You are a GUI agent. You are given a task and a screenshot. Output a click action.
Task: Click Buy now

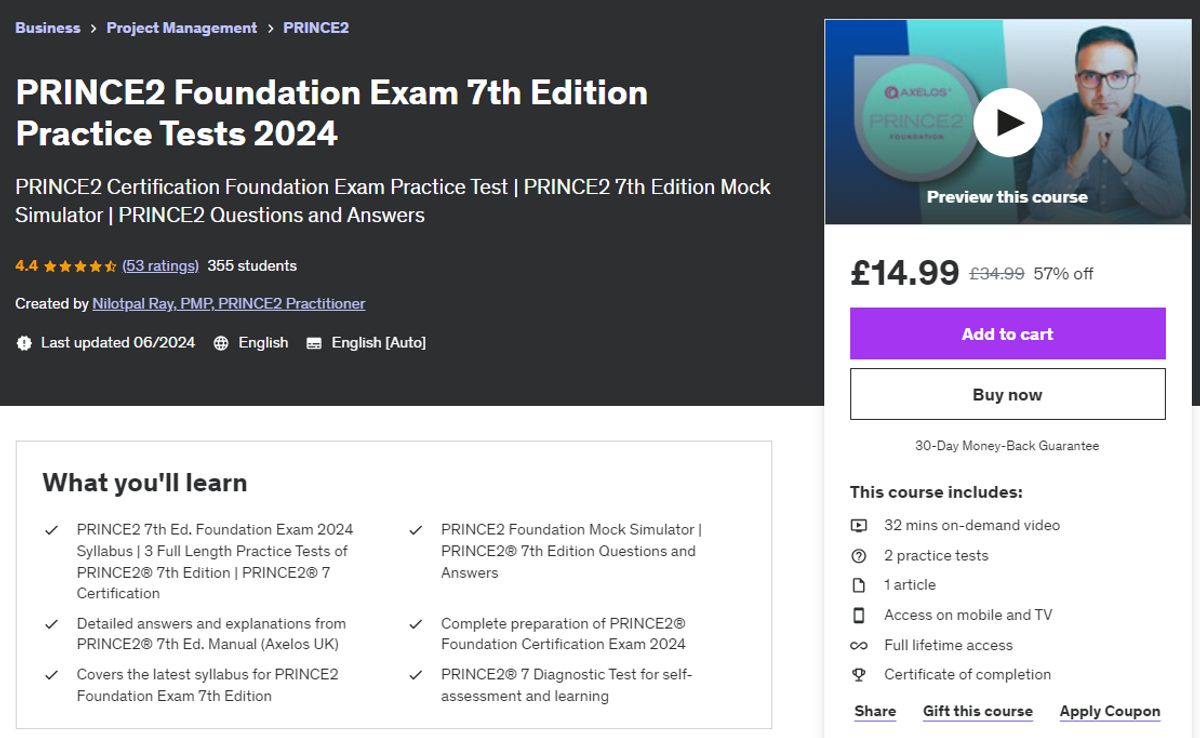click(x=1007, y=393)
